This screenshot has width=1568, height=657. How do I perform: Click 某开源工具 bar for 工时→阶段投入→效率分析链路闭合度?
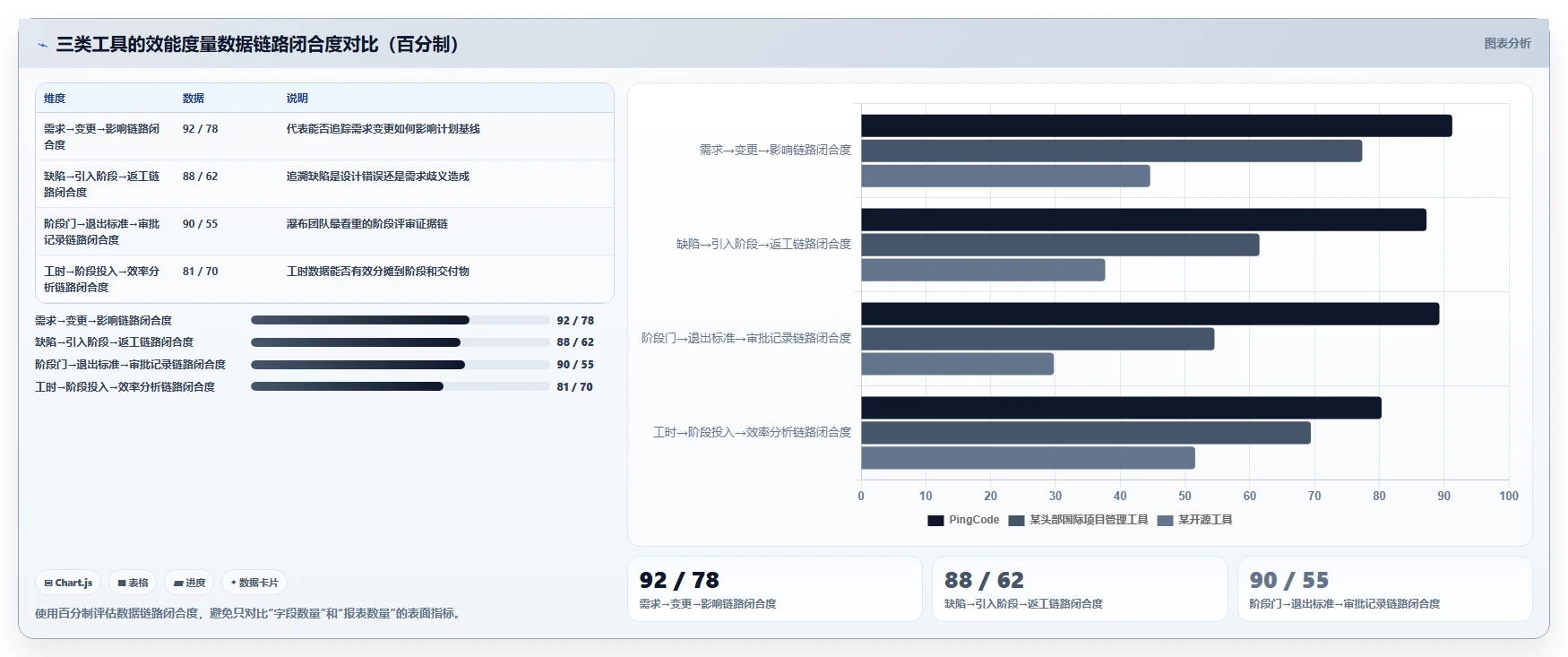point(1029,458)
